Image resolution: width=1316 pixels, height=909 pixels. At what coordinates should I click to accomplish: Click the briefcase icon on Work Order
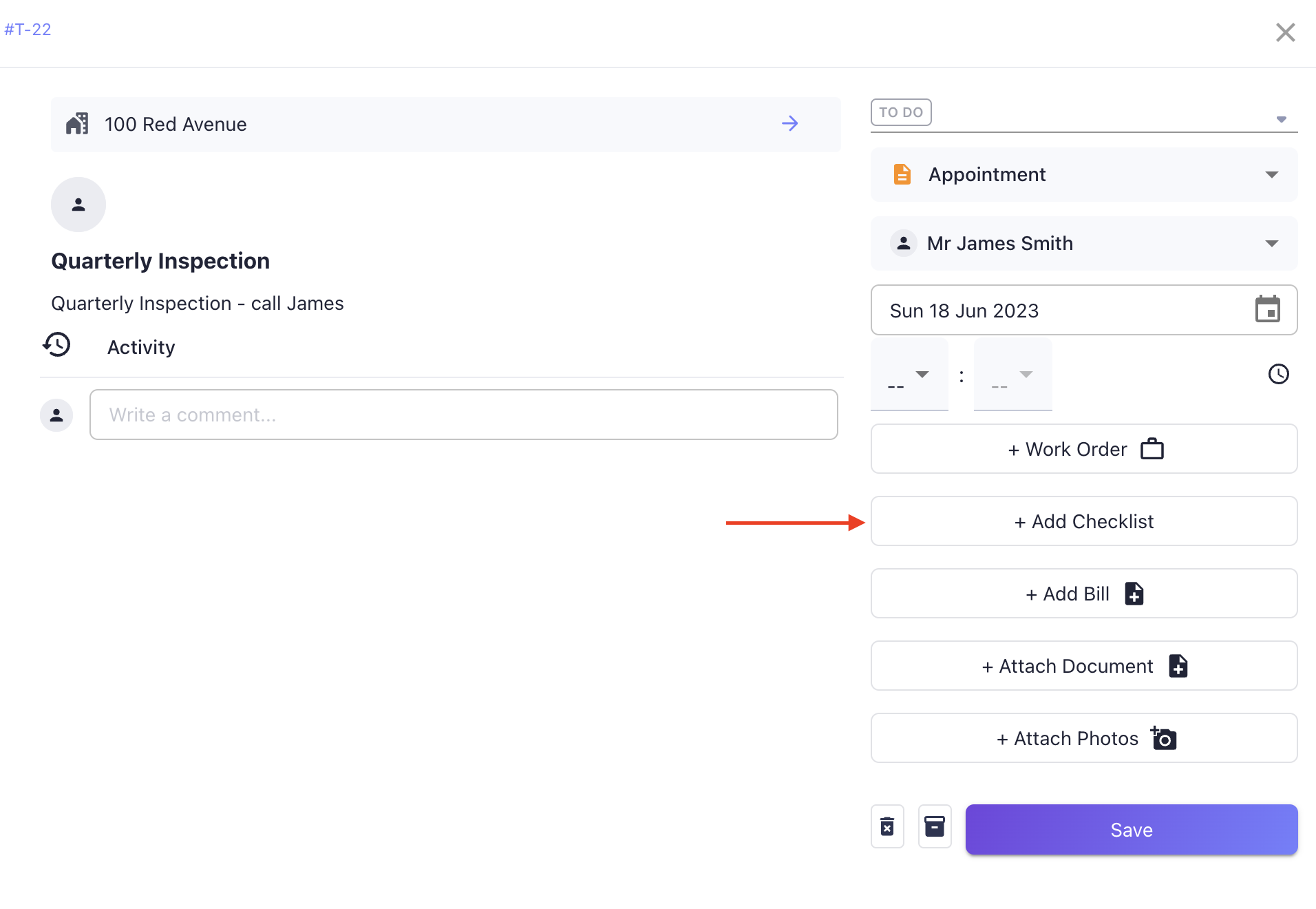point(1153,448)
